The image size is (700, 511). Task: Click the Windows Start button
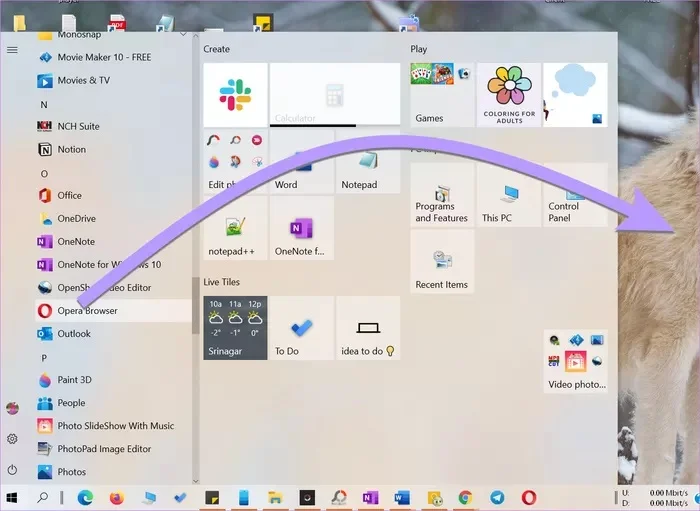[x=12, y=498]
